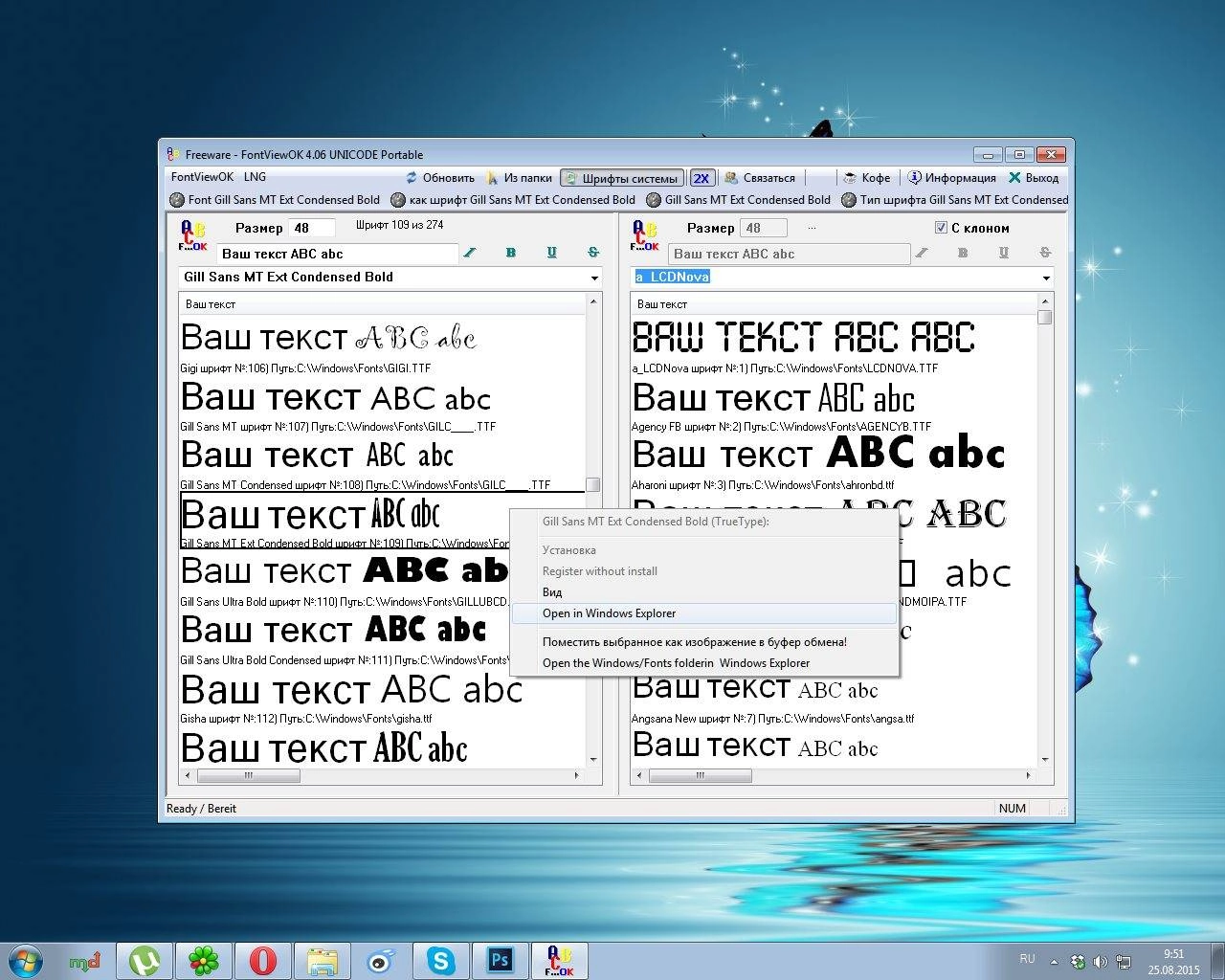This screenshot has height=980, width=1225.
Task: Open Windows Explorer folder taskbar icon
Action: click(323, 960)
